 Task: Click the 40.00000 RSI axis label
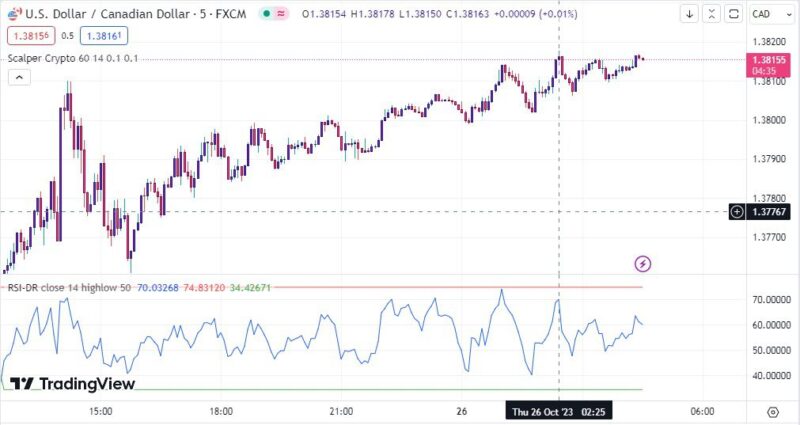click(x=771, y=376)
